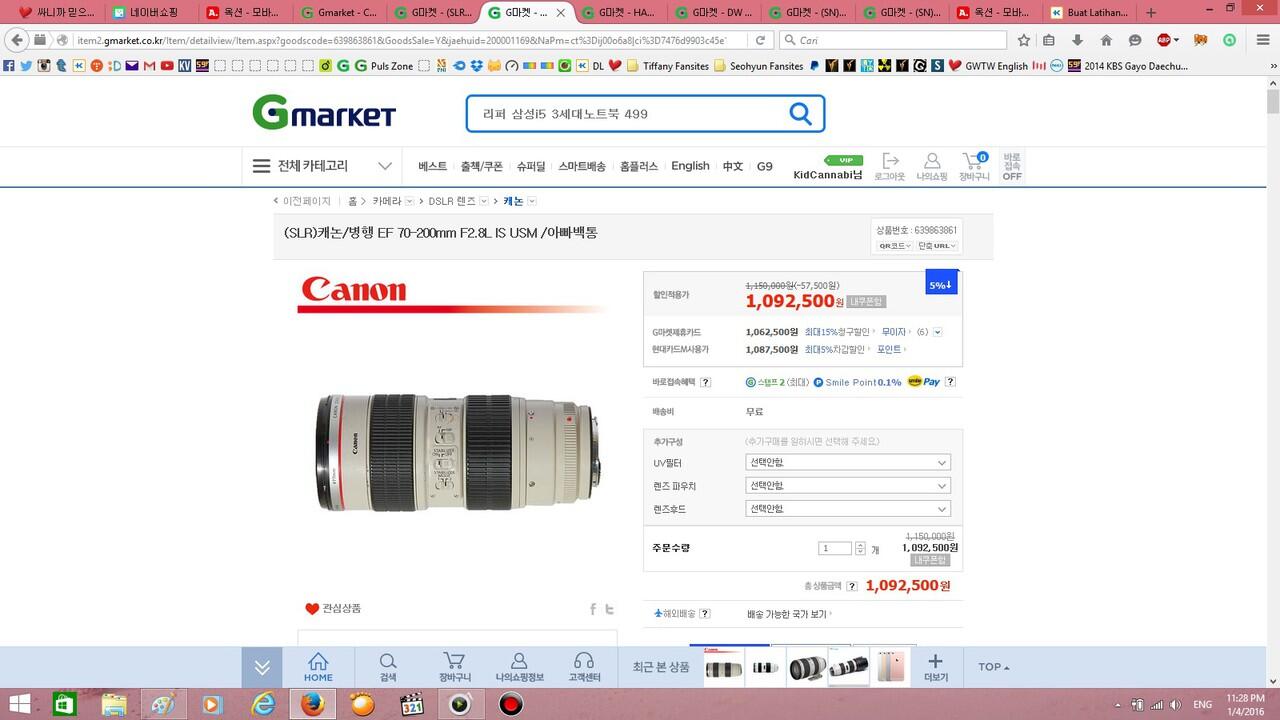Screen dimensions: 1280x720
Task: Open new browser tab with plus button
Action: (1151, 13)
